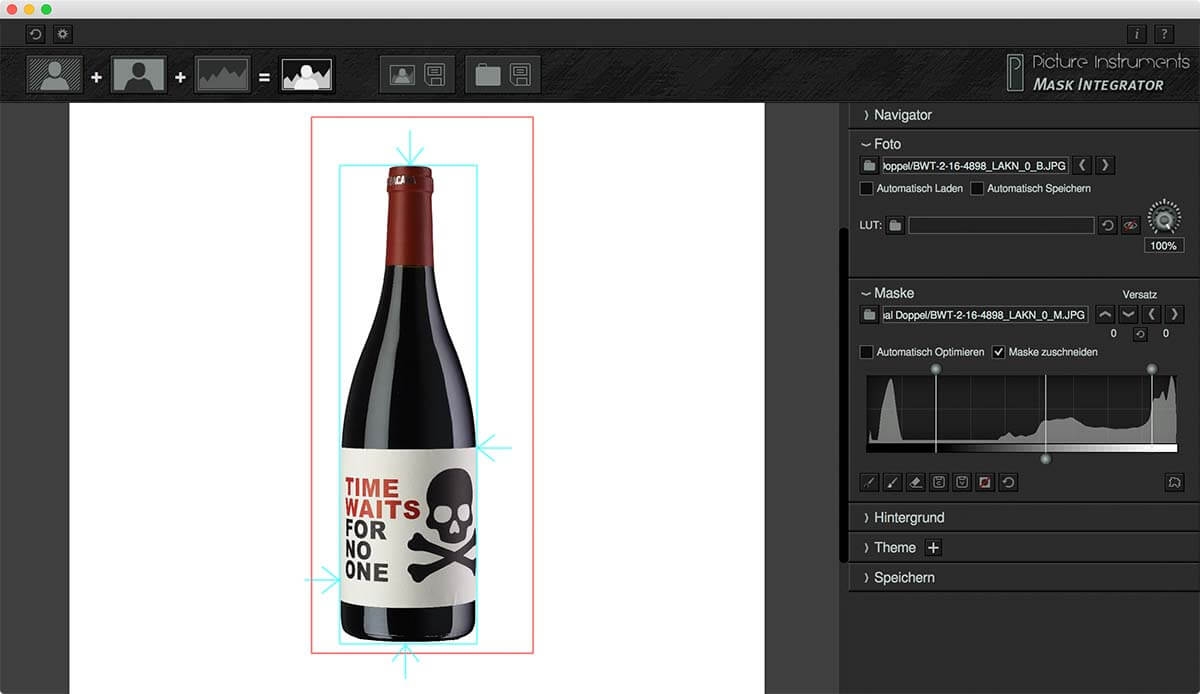Select the background landscape view
Viewport: 1200px width, 694px height.
[x=223, y=75]
